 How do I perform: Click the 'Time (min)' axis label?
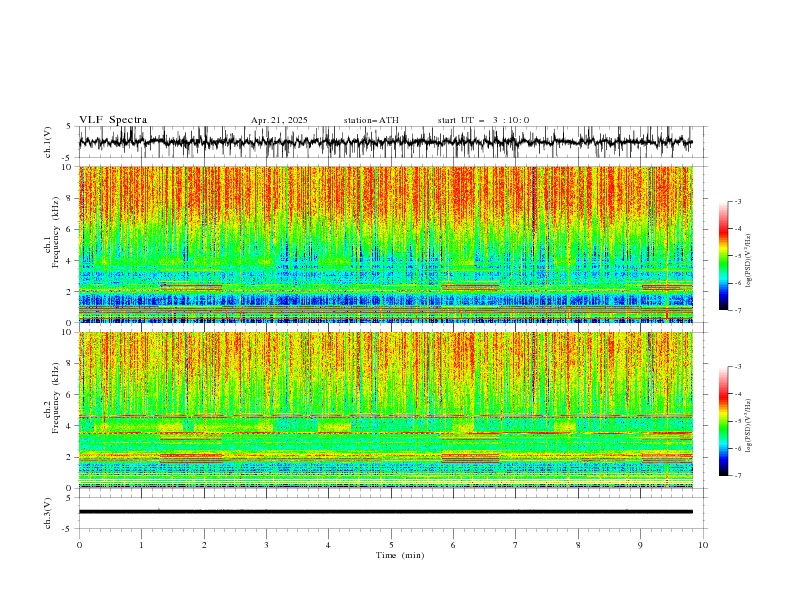pos(400,555)
